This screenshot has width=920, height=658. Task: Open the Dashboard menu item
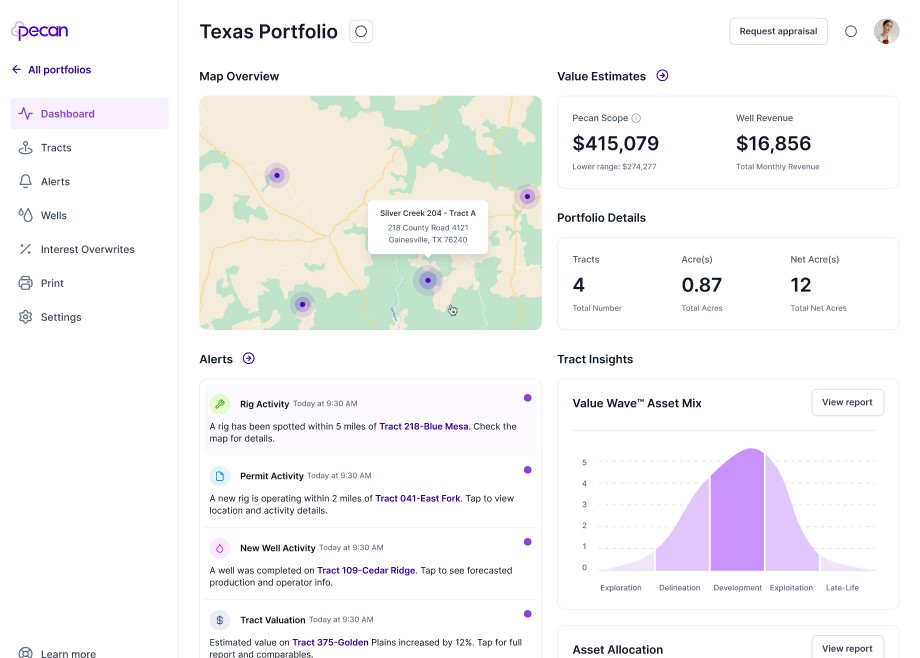89,114
